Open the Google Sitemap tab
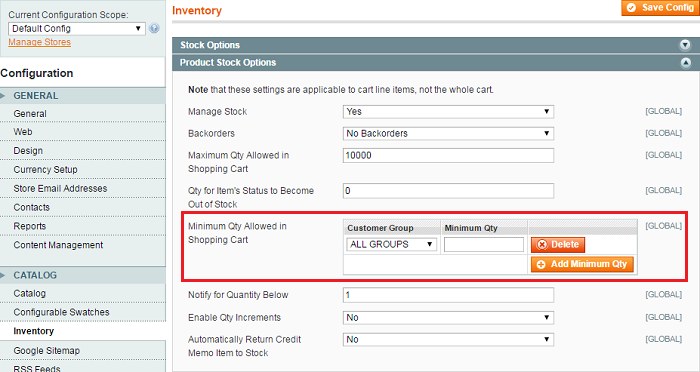 tap(83, 351)
